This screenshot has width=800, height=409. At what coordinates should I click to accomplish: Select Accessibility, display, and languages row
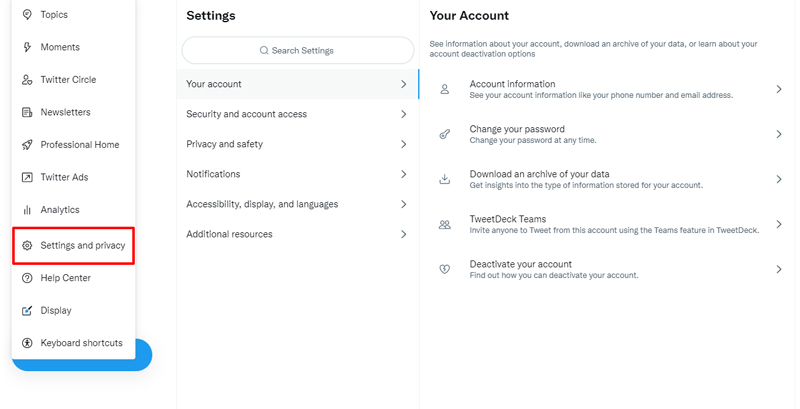pyautogui.click(x=297, y=204)
